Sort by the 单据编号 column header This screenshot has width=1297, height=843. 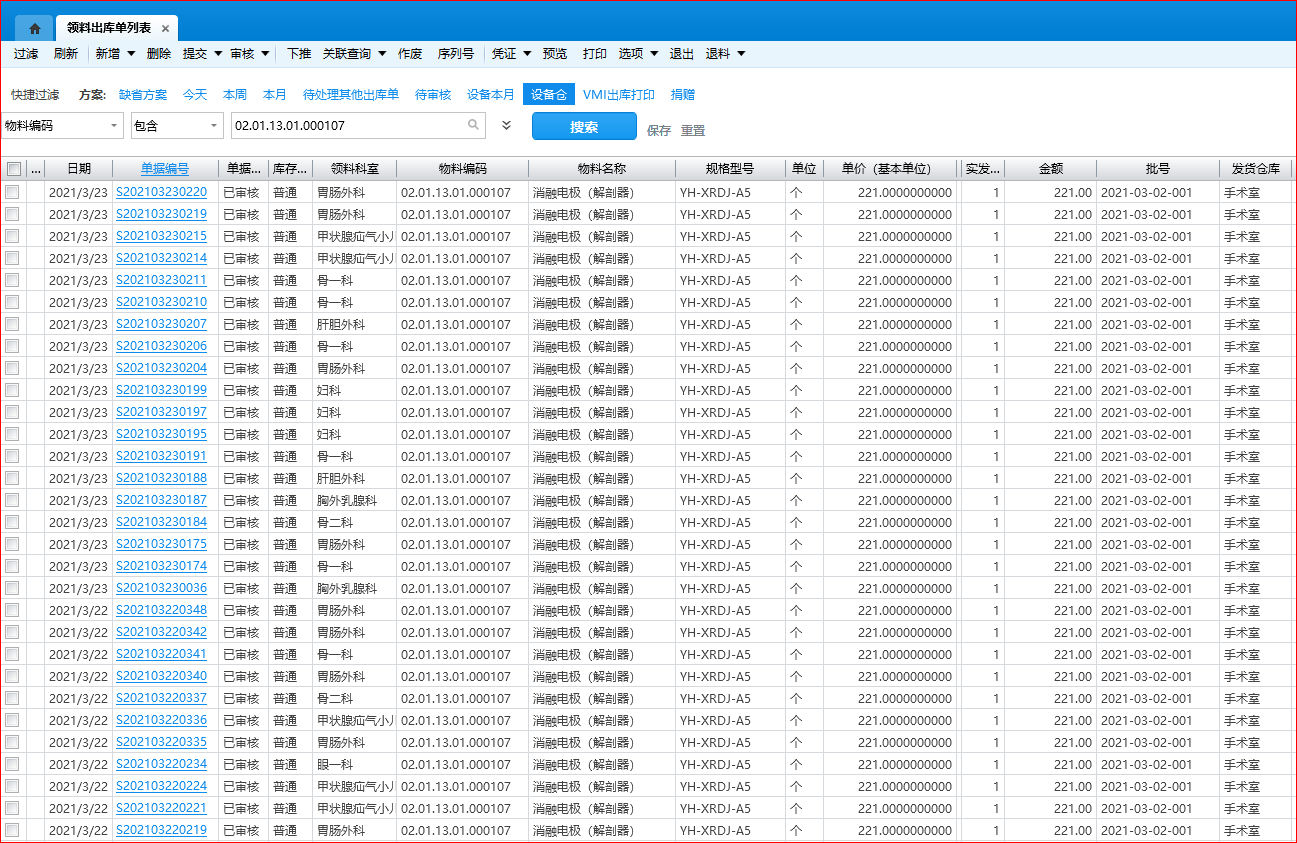click(x=164, y=169)
